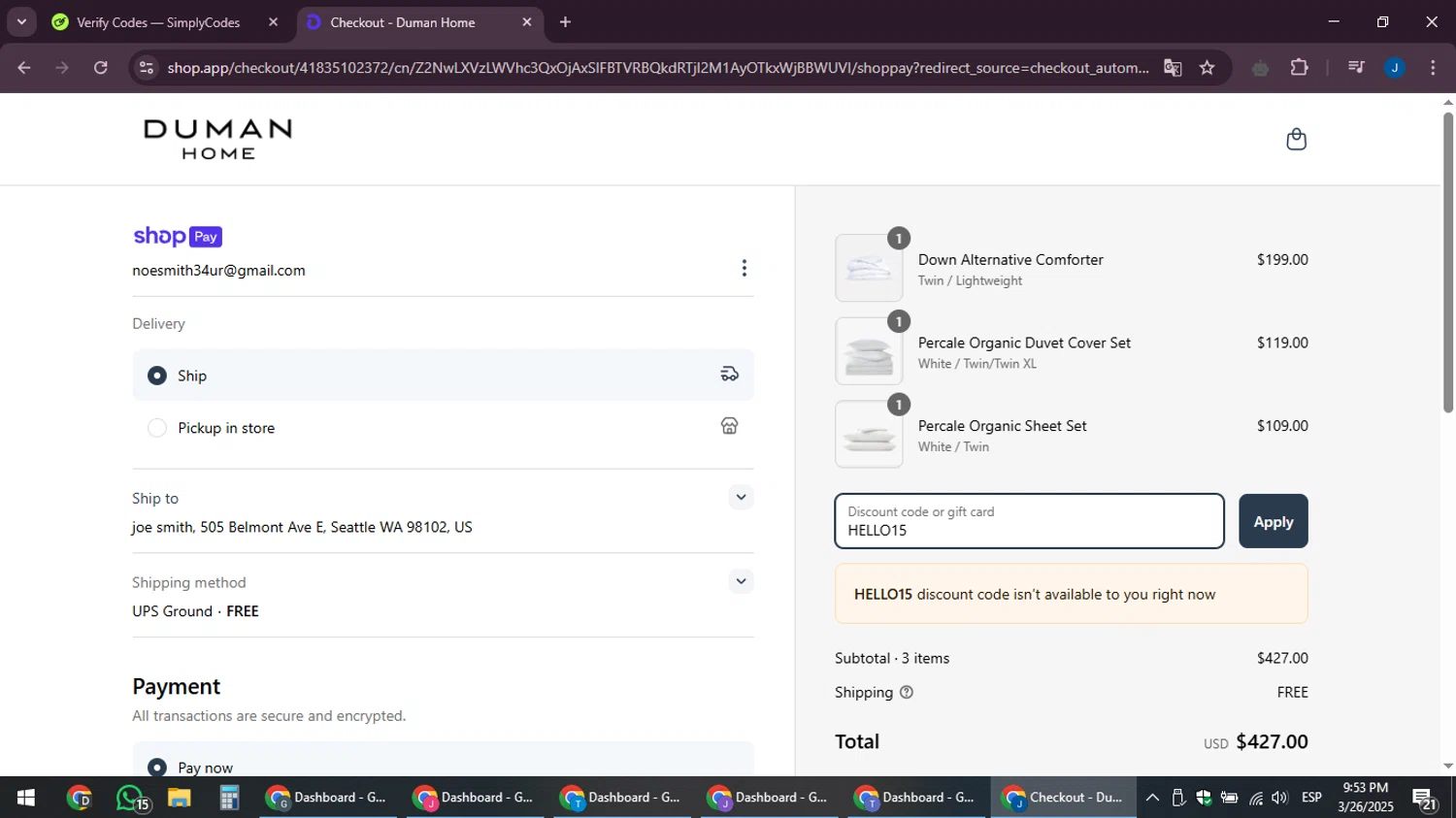The image size is (1456, 818).
Task: Go back with browser back arrow
Action: pyautogui.click(x=24, y=68)
